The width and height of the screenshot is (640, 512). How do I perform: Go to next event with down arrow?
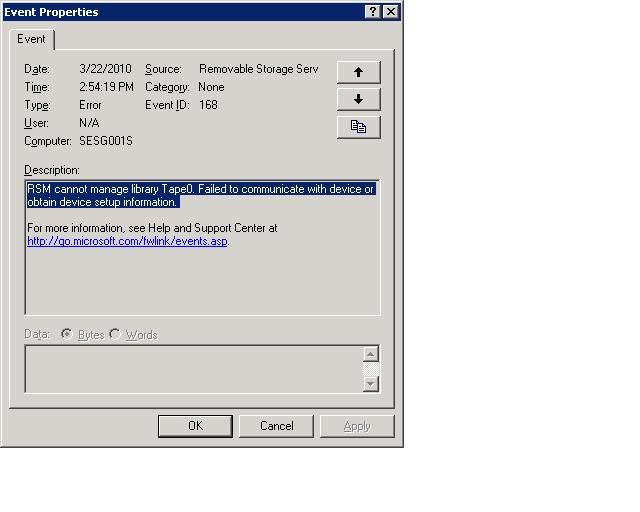[x=358, y=99]
